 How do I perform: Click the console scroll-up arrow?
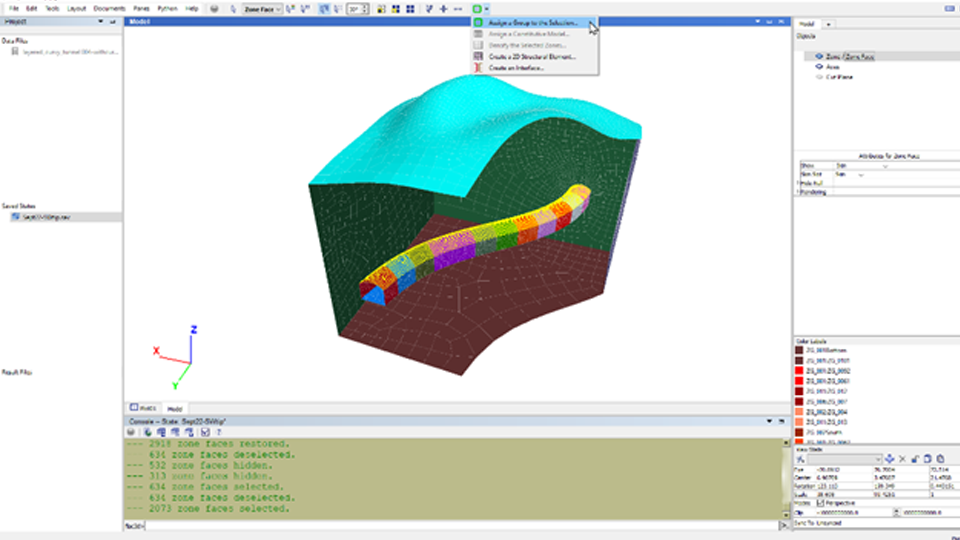click(786, 443)
